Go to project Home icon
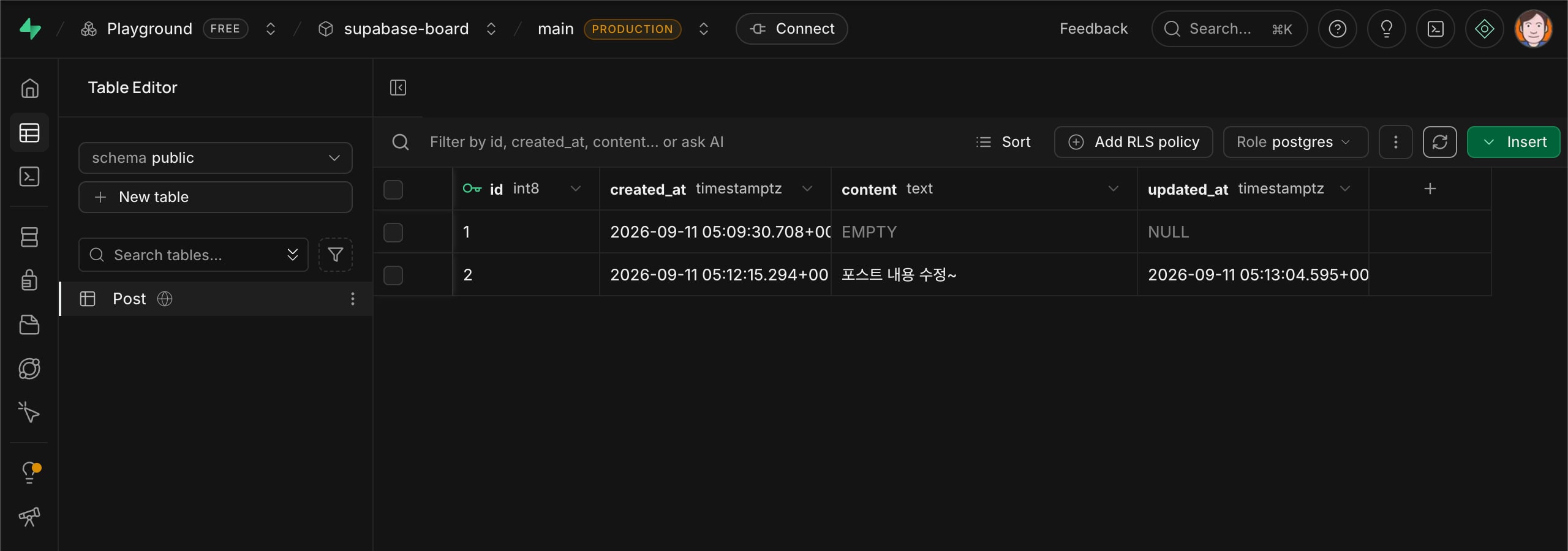 point(29,89)
